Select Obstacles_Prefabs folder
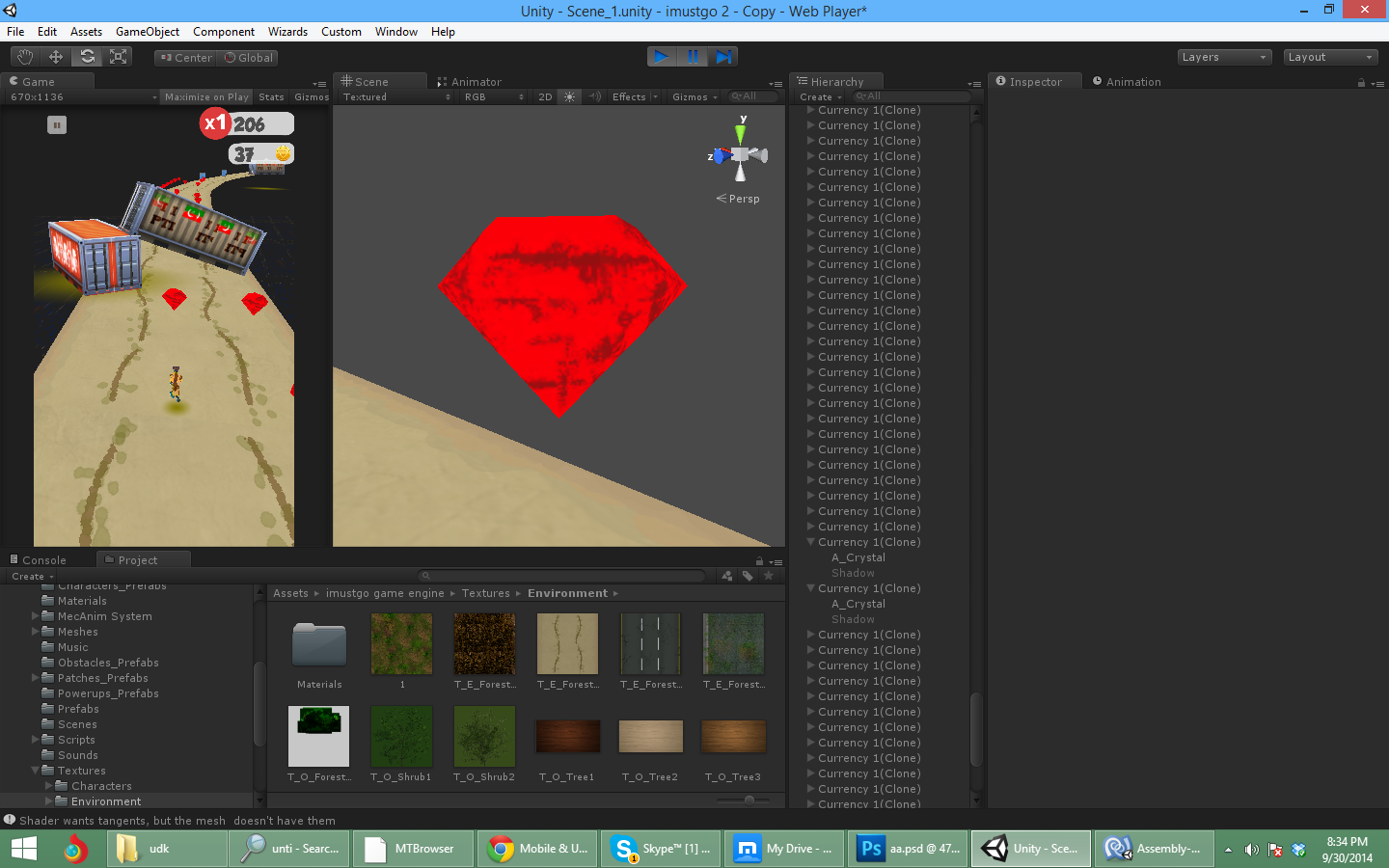 click(100, 663)
